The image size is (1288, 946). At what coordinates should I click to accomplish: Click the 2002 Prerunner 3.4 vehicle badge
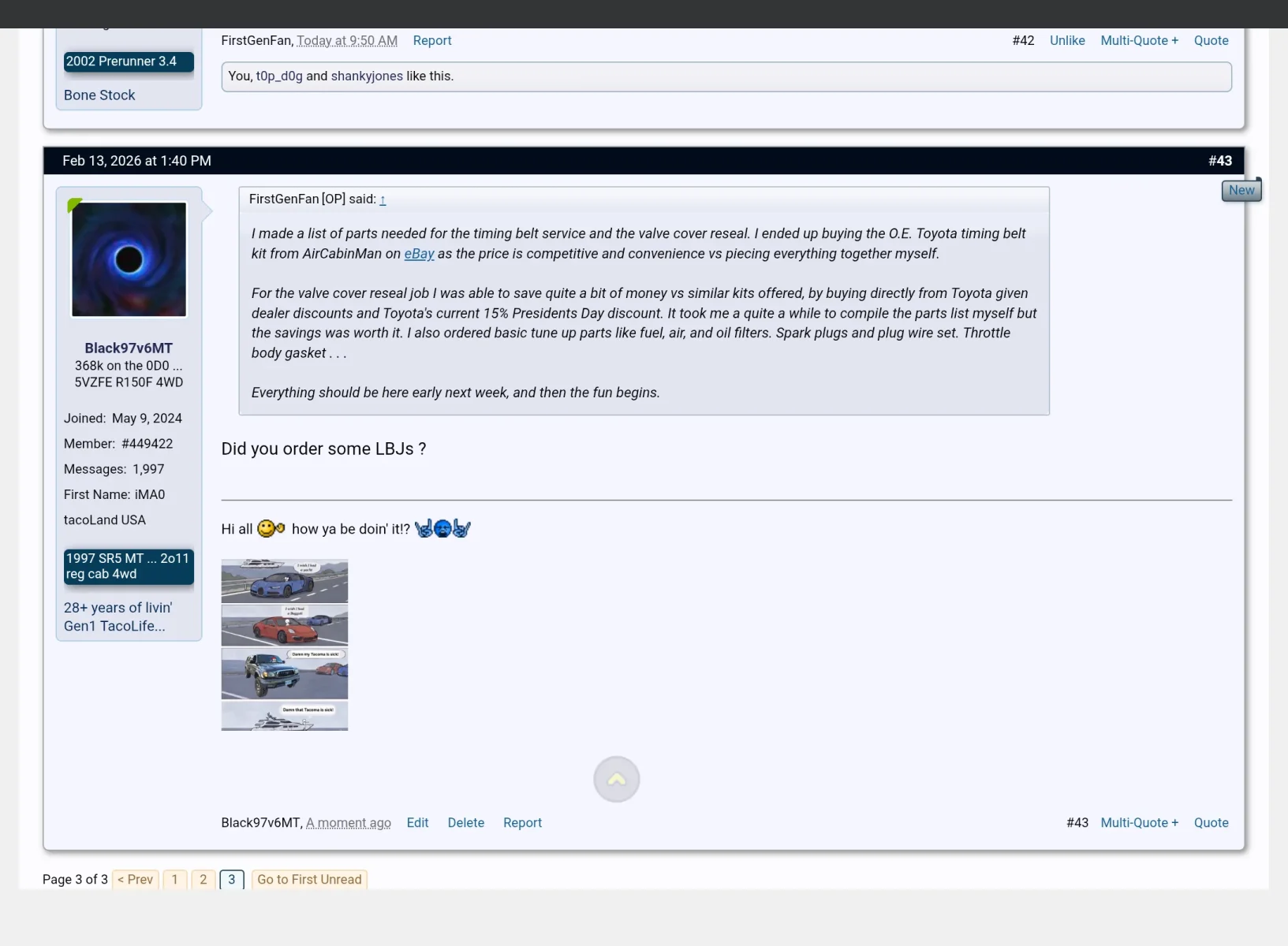click(129, 61)
